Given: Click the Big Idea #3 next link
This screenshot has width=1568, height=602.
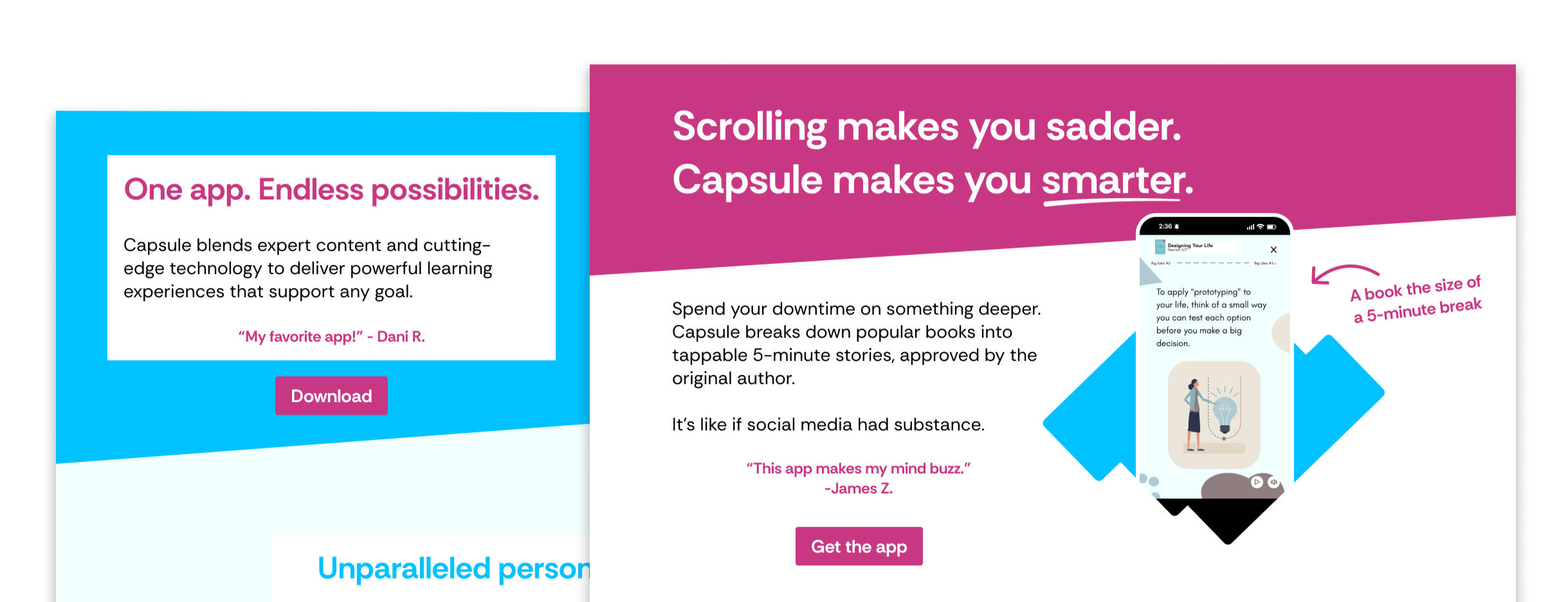Looking at the screenshot, I should [x=1264, y=263].
